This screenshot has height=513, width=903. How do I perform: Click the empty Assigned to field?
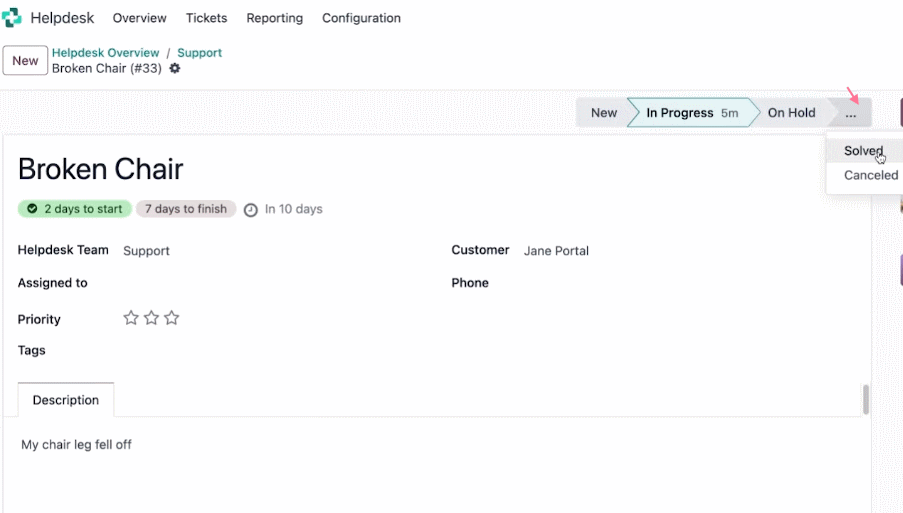coord(276,283)
